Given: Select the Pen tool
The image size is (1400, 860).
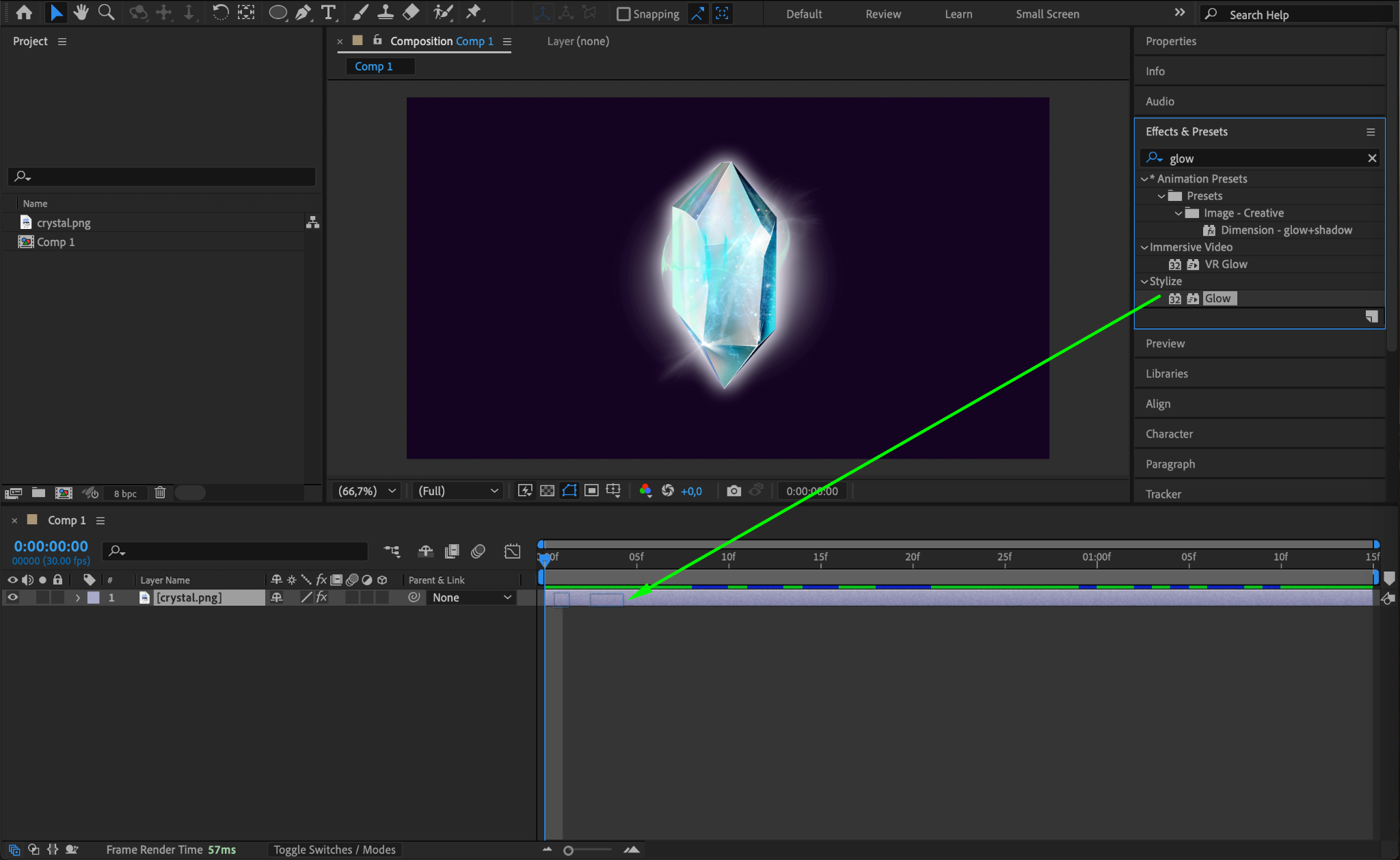Looking at the screenshot, I should click(x=303, y=12).
